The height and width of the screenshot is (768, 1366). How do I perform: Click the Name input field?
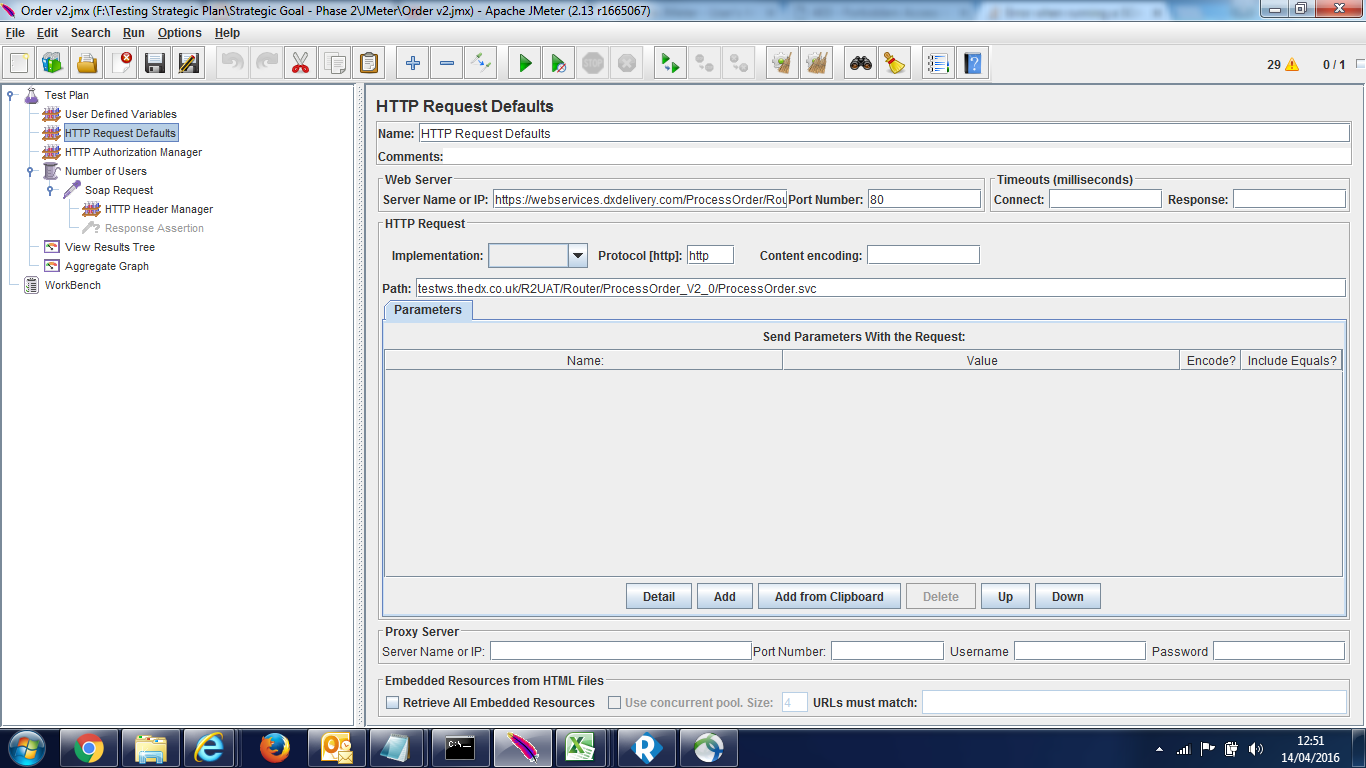click(884, 133)
